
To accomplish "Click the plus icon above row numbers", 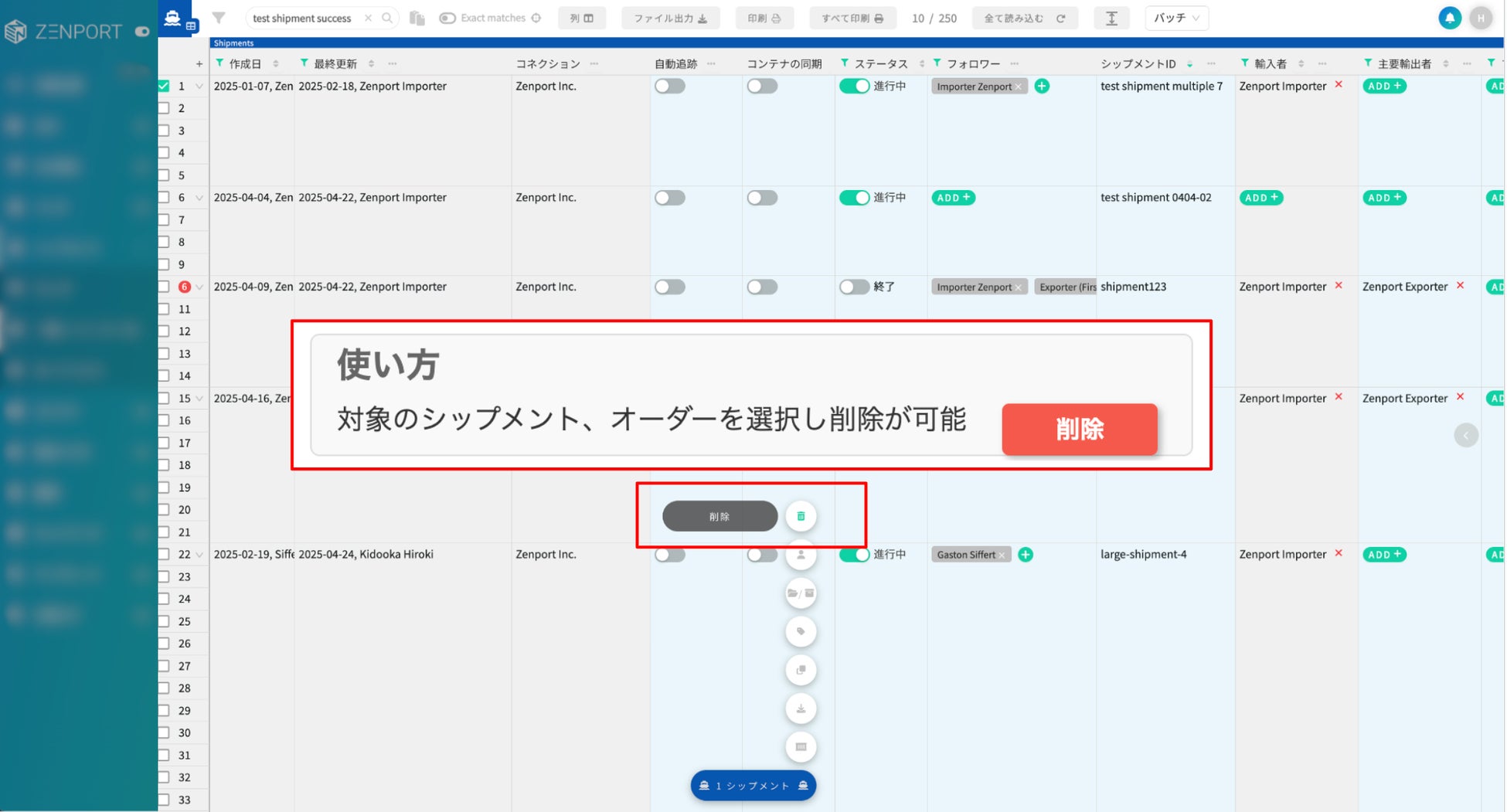I will [199, 64].
